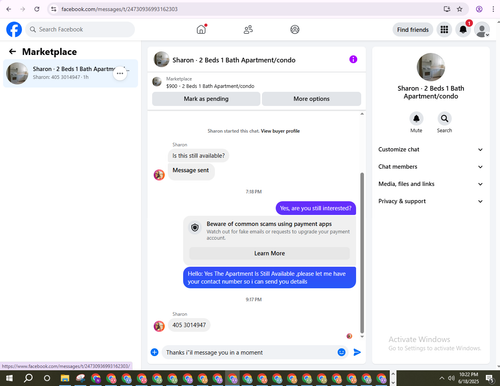Reload the page
Image resolution: width=500 pixels, height=386 pixels.
37,9
